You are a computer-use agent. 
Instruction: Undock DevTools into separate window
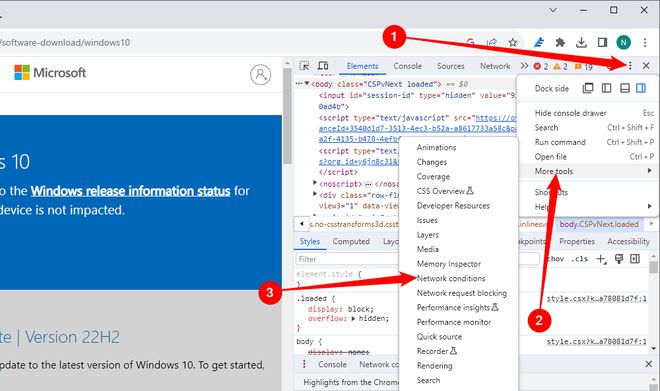[588, 88]
